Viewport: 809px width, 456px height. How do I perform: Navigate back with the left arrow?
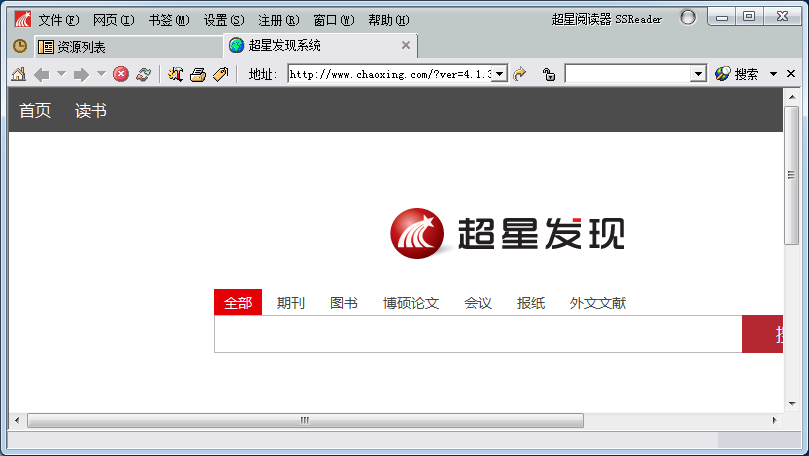tap(42, 75)
